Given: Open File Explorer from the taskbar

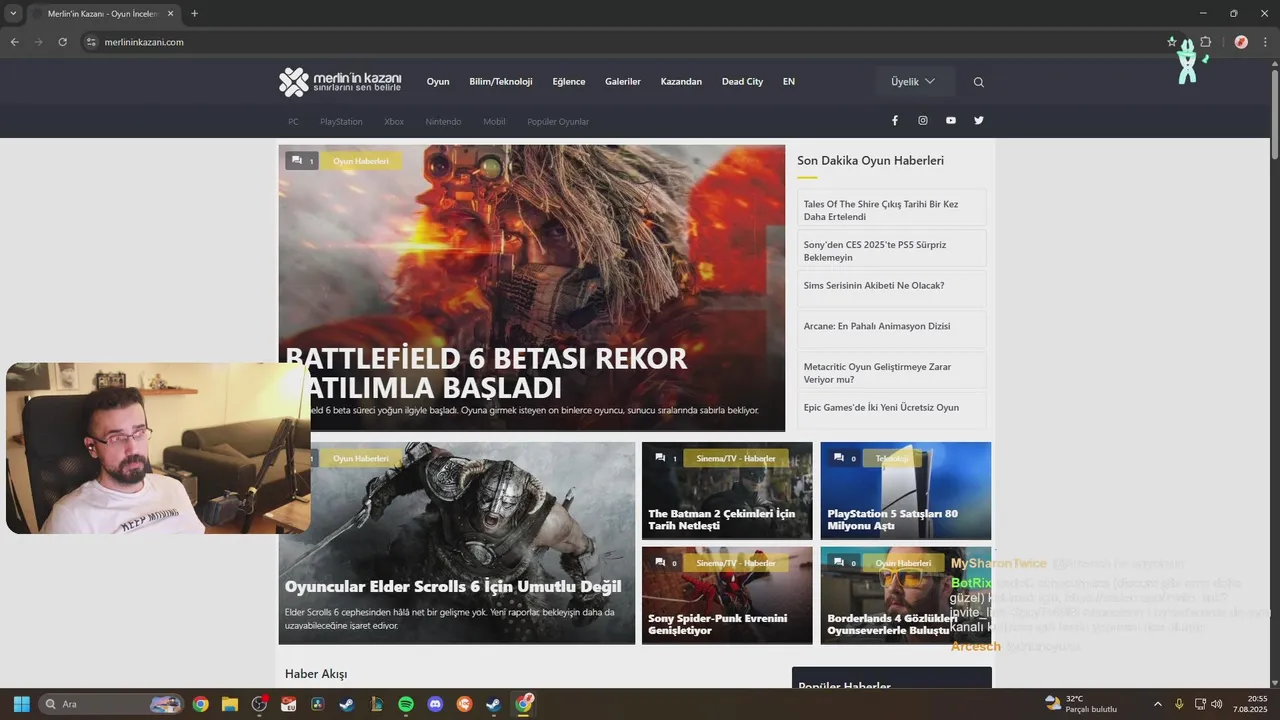Looking at the screenshot, I should pos(230,704).
